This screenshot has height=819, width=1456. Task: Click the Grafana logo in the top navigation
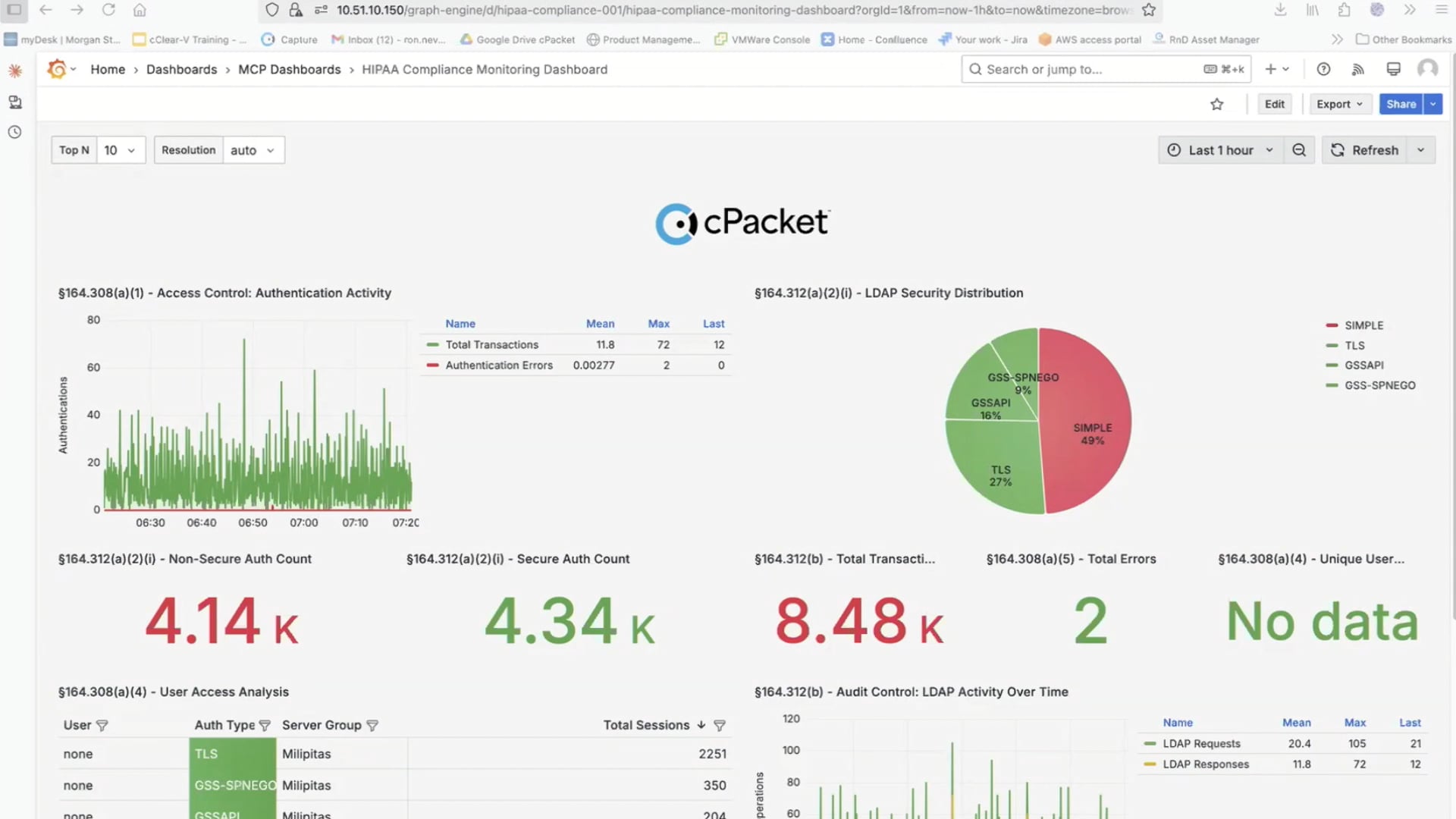[x=58, y=69]
